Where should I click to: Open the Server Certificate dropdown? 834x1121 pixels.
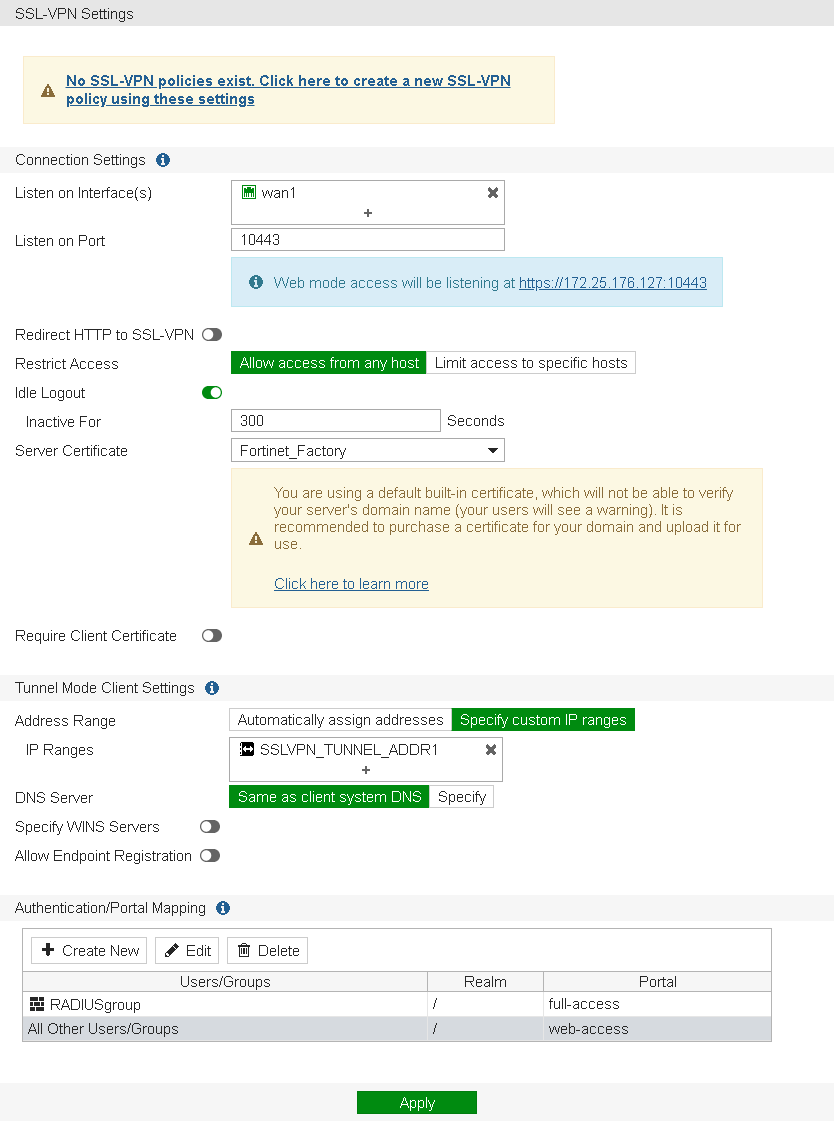pyautogui.click(x=368, y=450)
